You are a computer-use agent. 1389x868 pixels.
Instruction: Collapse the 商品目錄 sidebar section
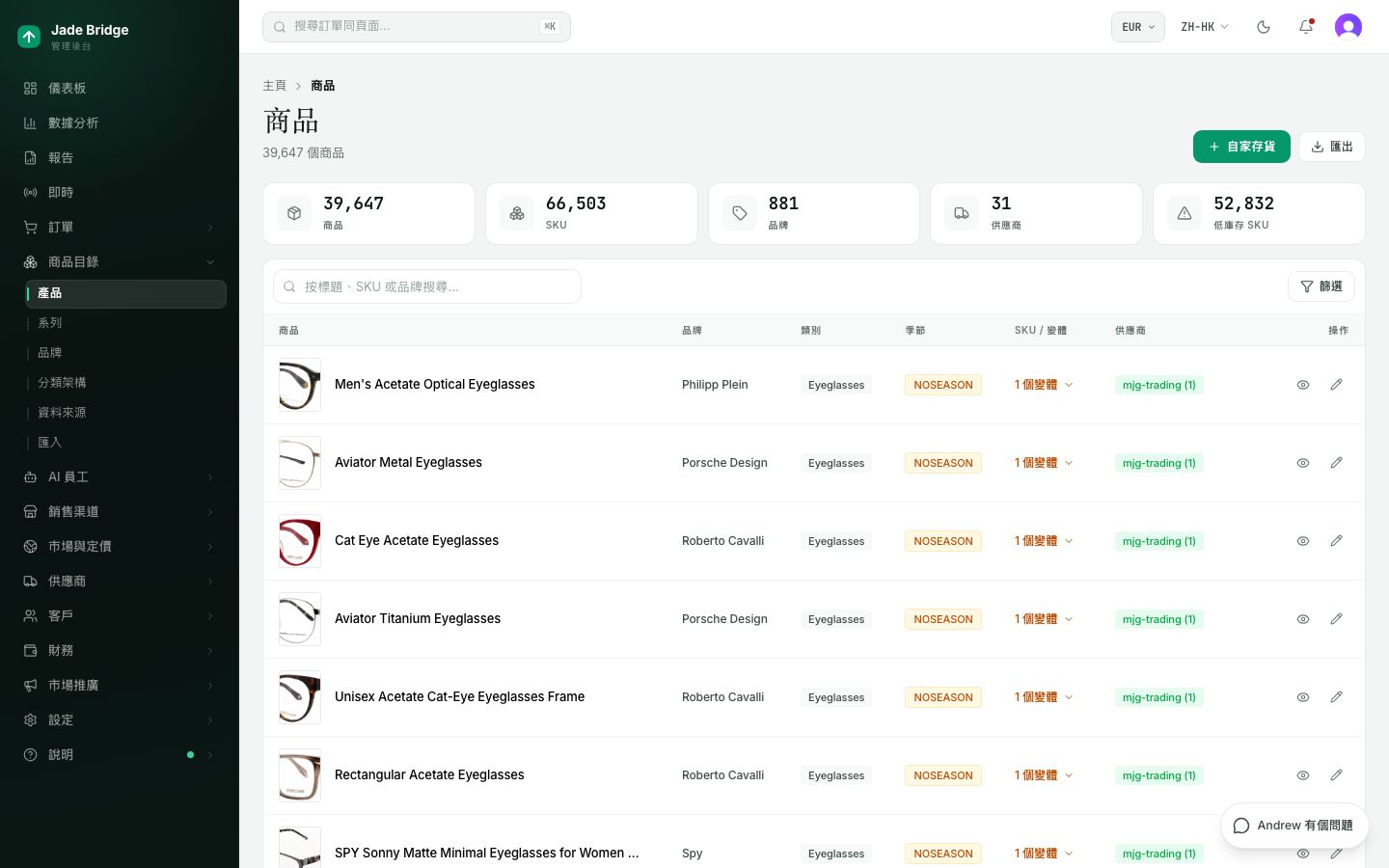click(120, 262)
